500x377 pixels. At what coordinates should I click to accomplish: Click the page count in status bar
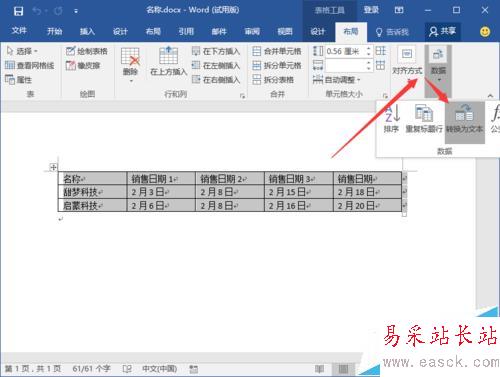click(x=33, y=368)
